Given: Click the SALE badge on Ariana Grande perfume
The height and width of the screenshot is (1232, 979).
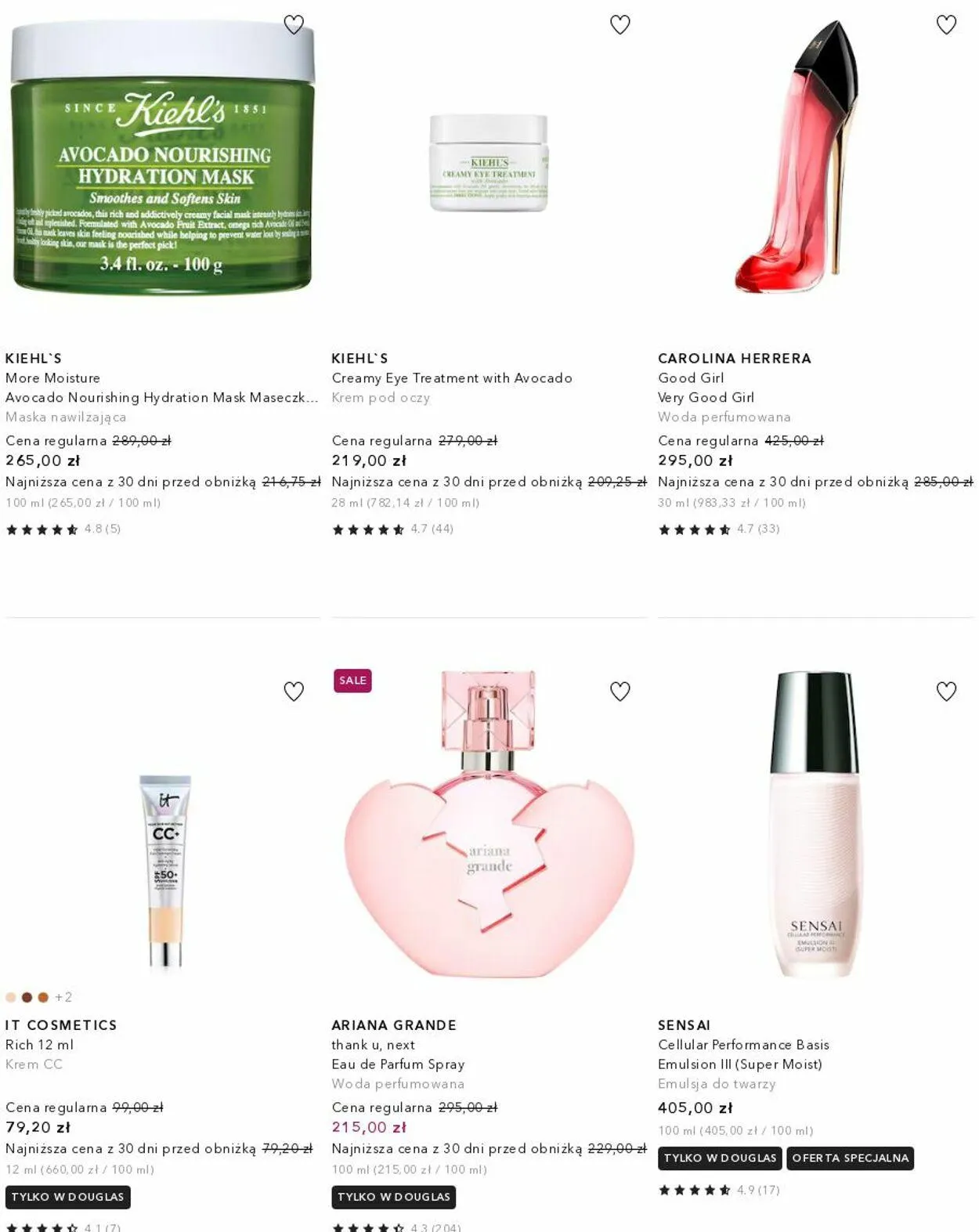Looking at the screenshot, I should (x=352, y=681).
